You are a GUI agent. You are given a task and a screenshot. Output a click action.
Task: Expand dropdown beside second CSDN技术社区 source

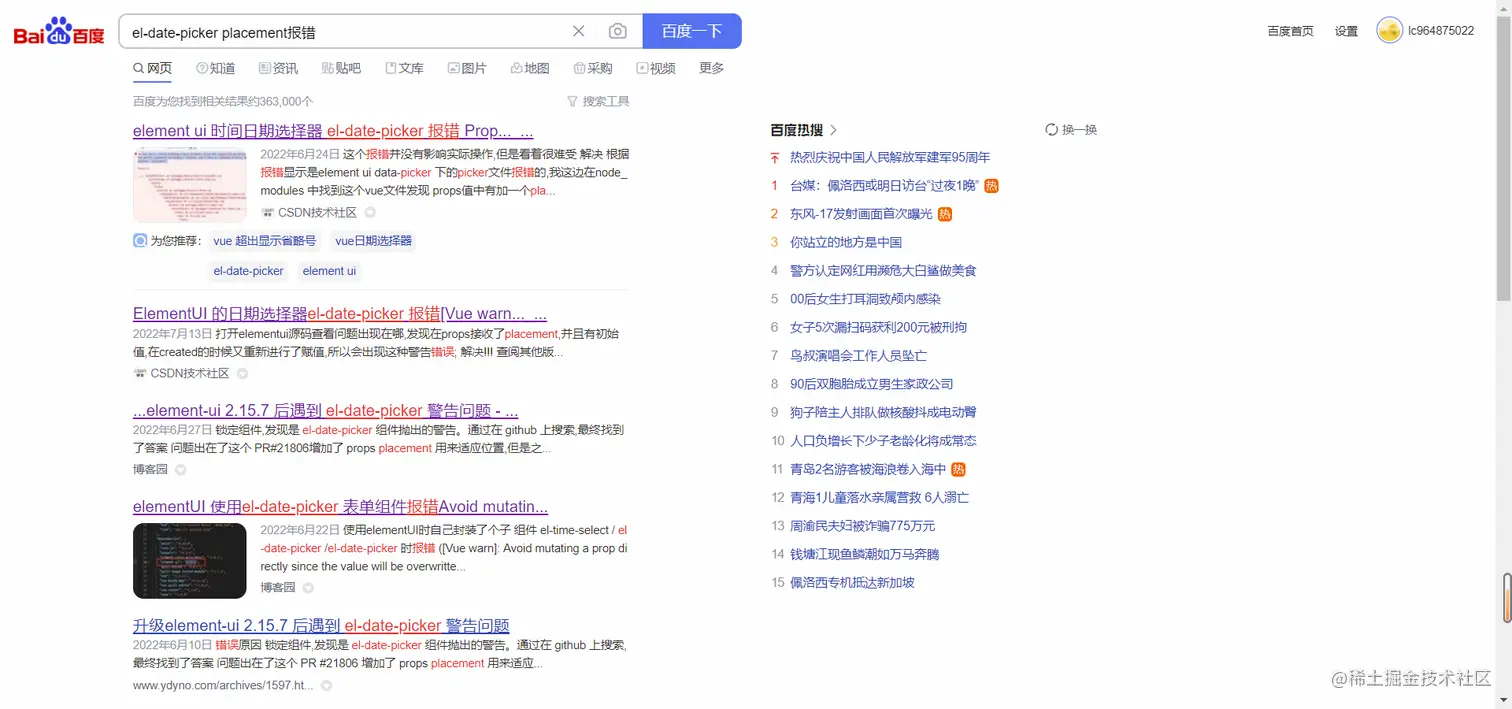[242, 374]
